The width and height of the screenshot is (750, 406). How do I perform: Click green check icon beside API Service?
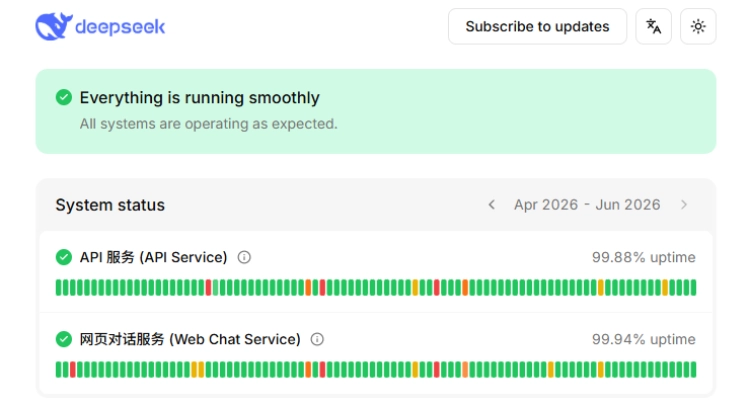point(64,257)
